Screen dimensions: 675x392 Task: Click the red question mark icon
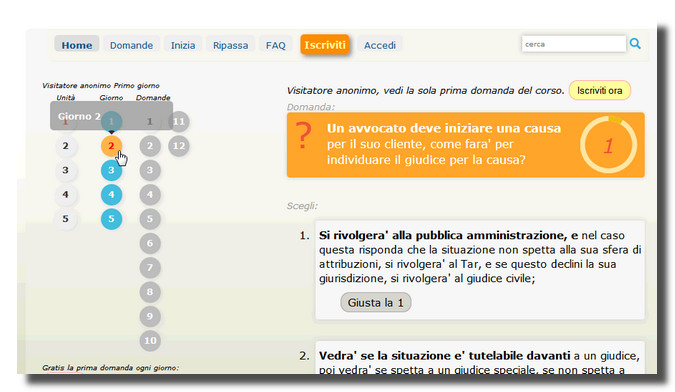[304, 136]
